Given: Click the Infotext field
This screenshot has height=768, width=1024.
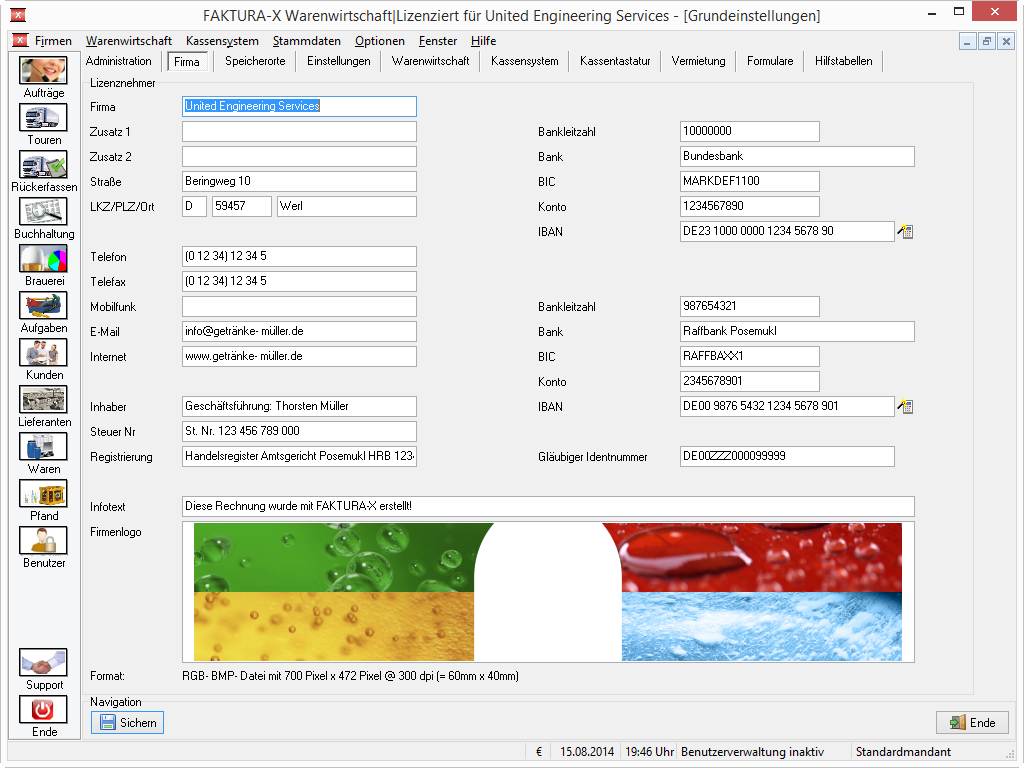Looking at the screenshot, I should (x=548, y=506).
